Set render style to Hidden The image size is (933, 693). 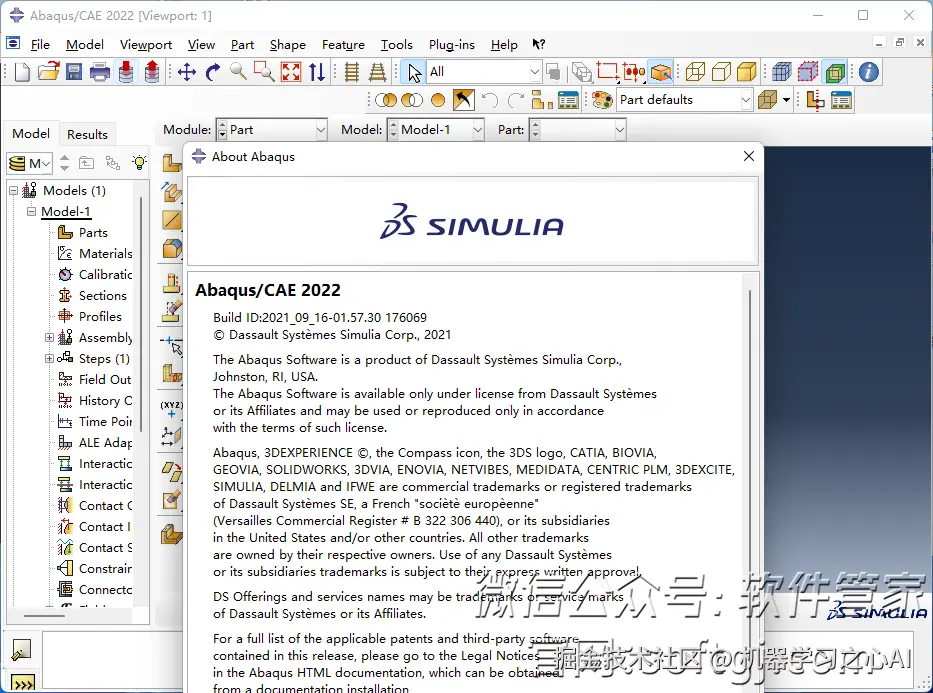pyautogui.click(x=721, y=72)
